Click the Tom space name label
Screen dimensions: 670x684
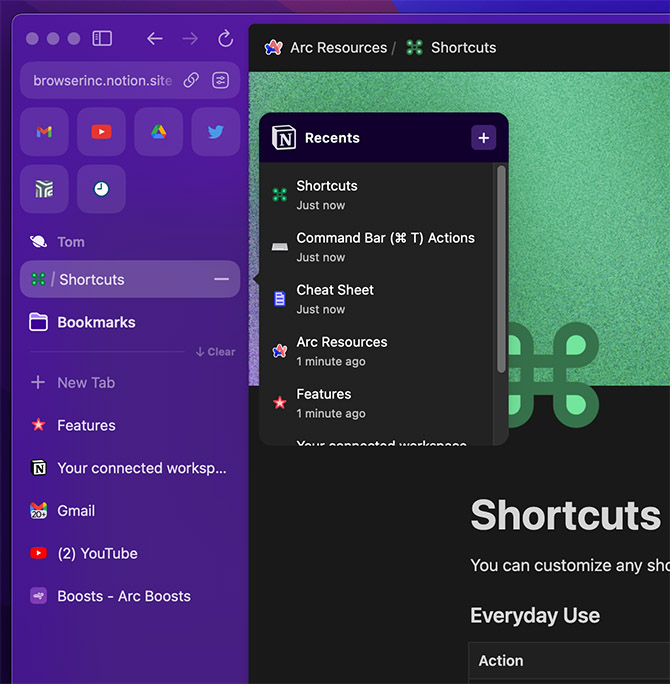(x=71, y=242)
